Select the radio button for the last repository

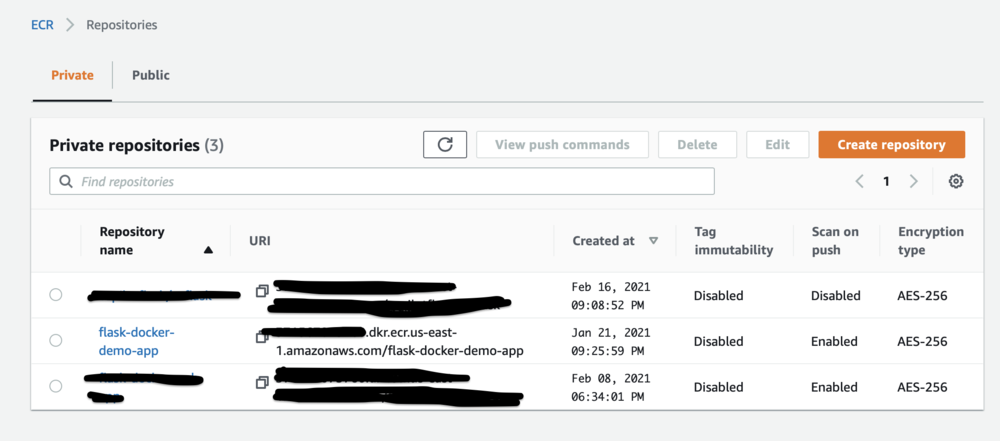56,386
